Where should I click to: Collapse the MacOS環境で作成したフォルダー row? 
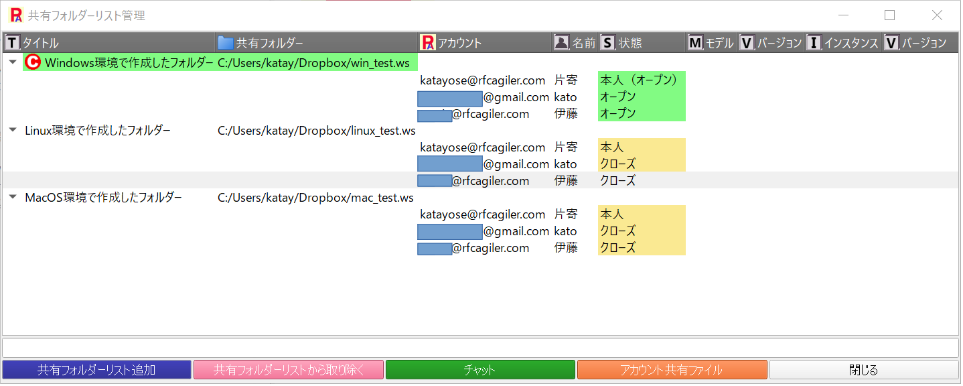click(13, 198)
